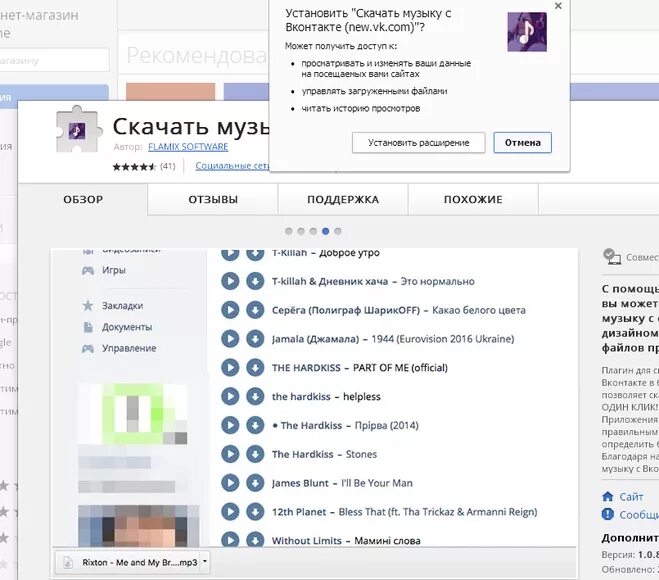The height and width of the screenshot is (580, 659).
Task: Switch to the ПОХОЖИЕ tab
Action: [x=473, y=199]
